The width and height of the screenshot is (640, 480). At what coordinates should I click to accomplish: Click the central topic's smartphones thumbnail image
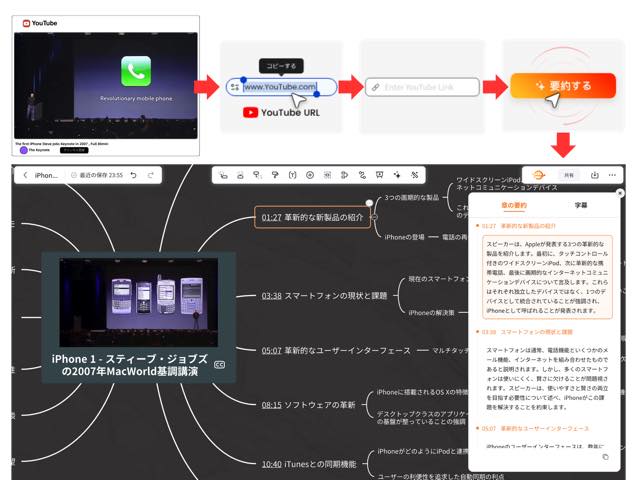(138, 302)
